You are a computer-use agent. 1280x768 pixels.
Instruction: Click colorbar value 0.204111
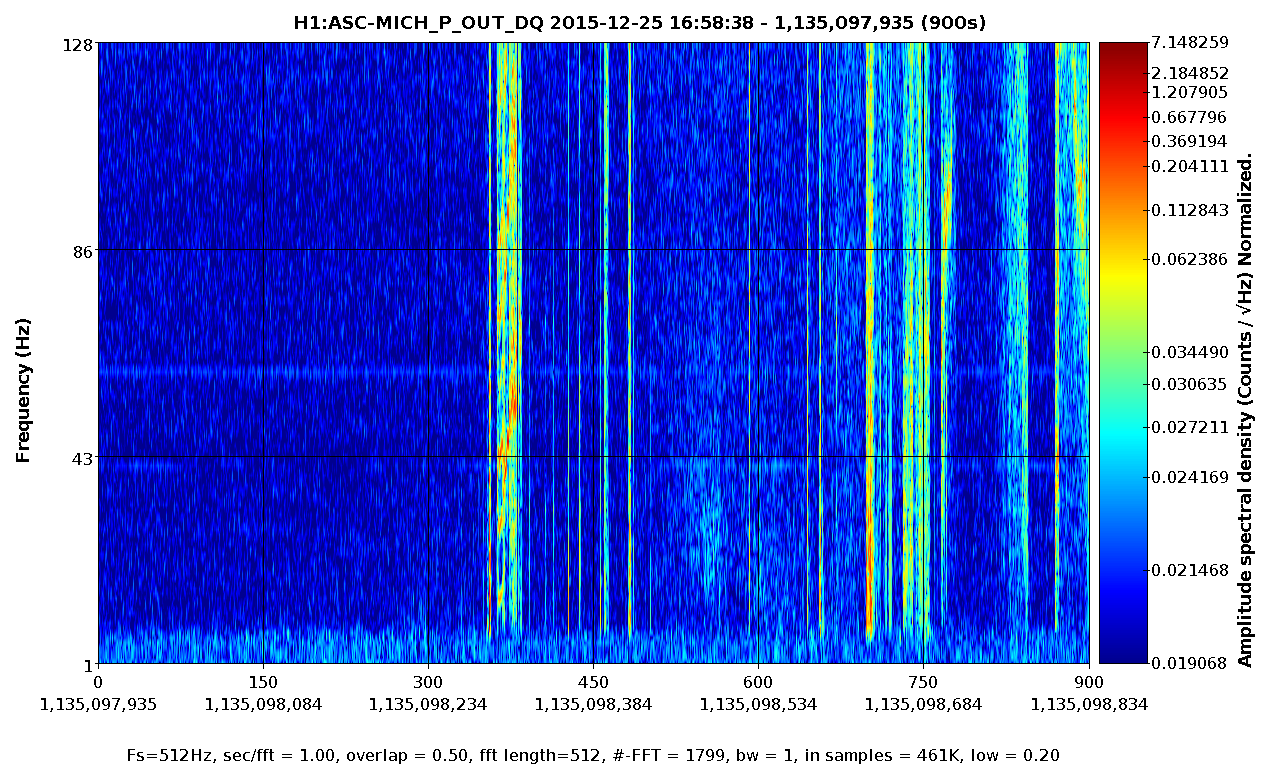[x=1190, y=166]
